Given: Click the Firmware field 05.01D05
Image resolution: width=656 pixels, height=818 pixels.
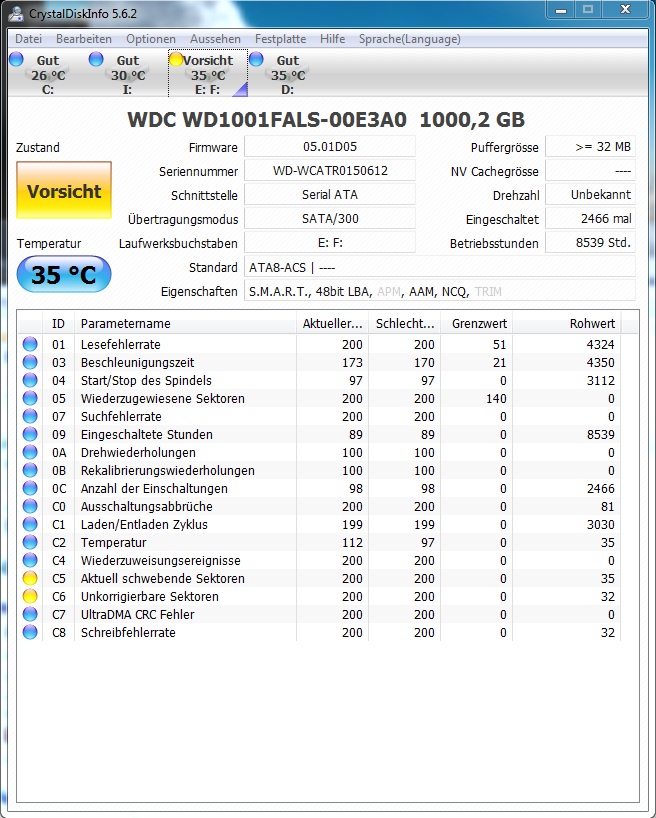Looking at the screenshot, I should pos(330,147).
